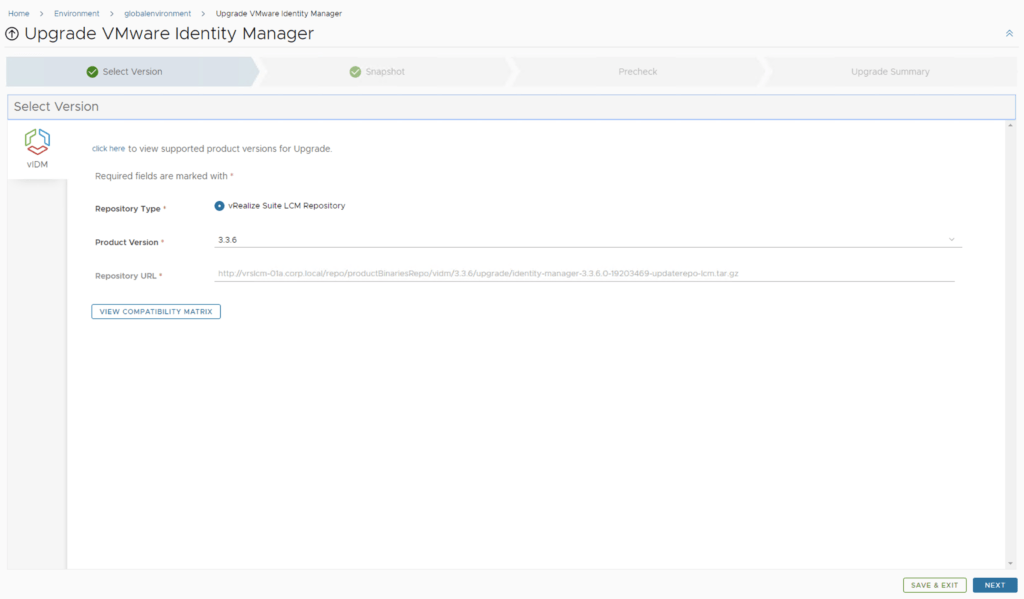Viewport: 1024px width, 599px height.
Task: Collapse header using double chevron icon
Action: tap(1009, 34)
